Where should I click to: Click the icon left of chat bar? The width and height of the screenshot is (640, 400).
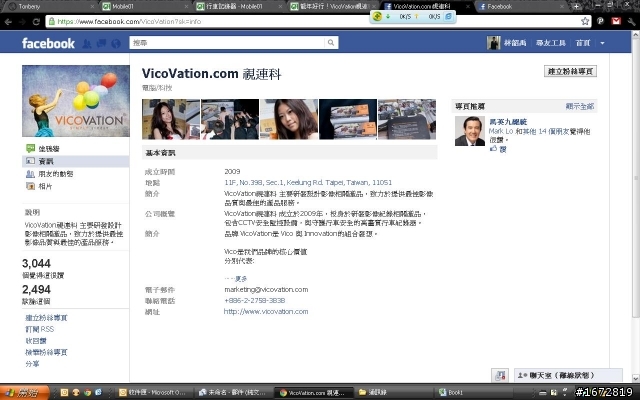click(500, 375)
